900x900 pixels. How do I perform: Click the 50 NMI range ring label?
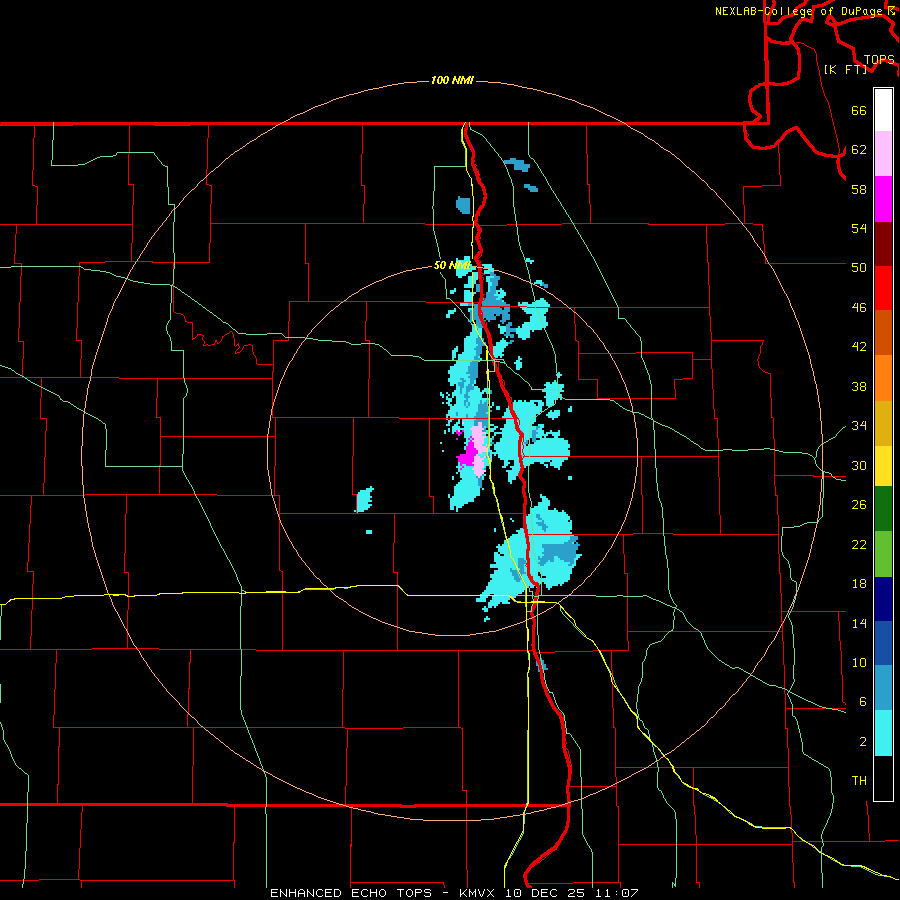(x=452, y=265)
